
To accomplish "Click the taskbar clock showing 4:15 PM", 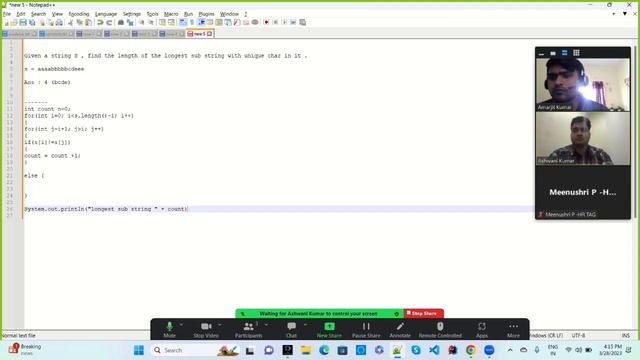I will click(610, 350).
